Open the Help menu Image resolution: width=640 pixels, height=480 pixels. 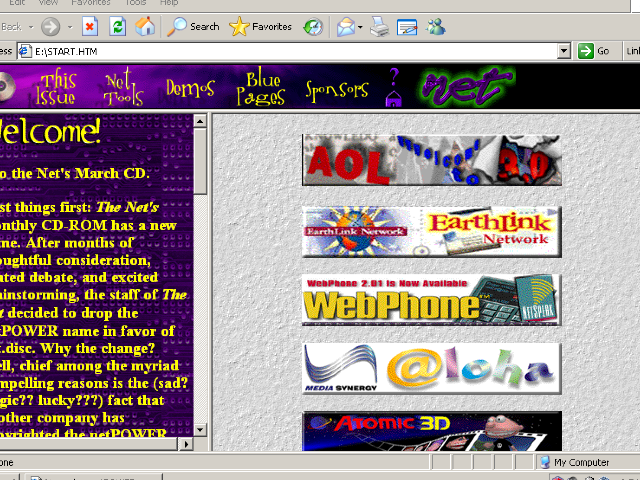(x=169, y=3)
